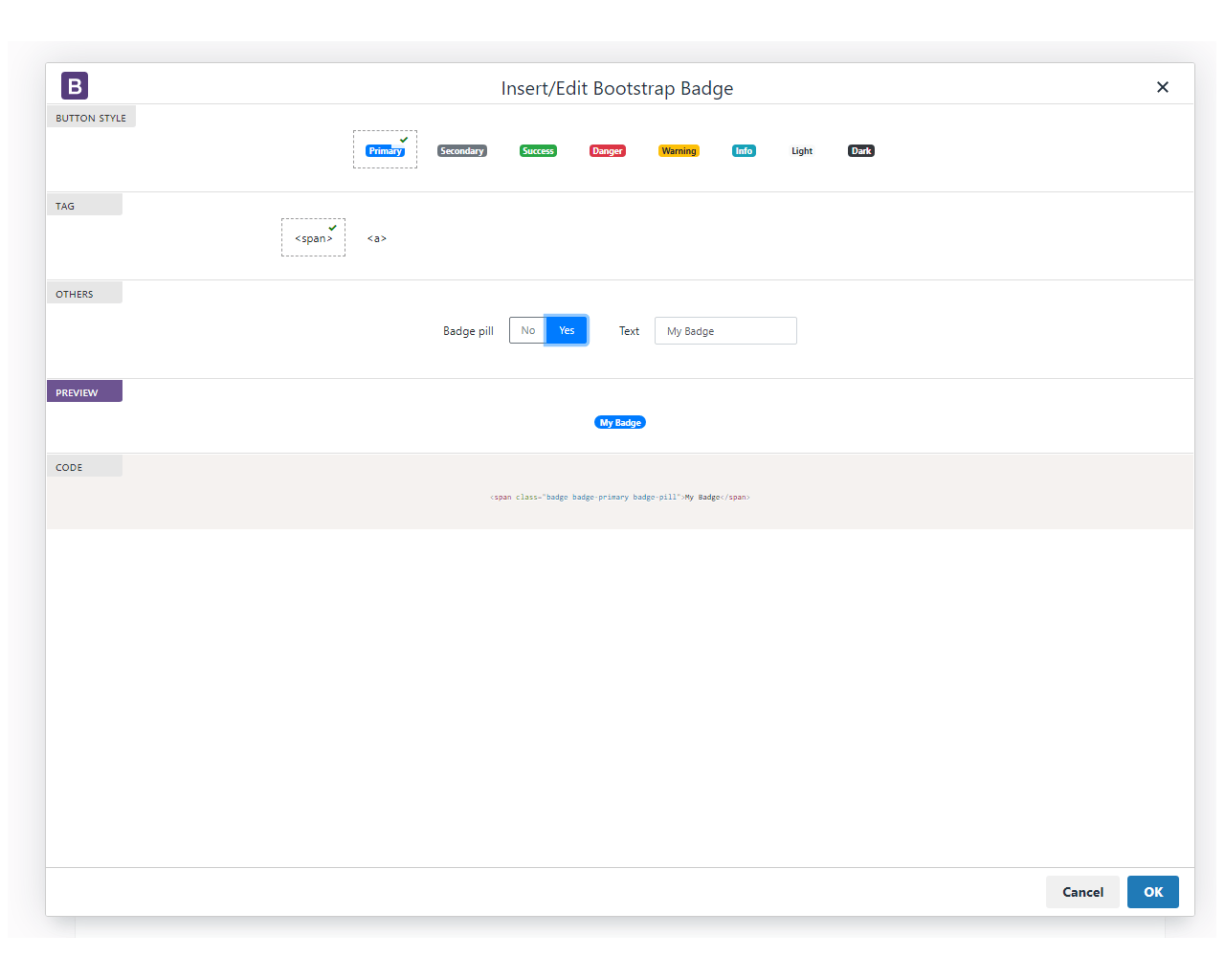Confirm with the OK button
This screenshot has height=980, width=1225.
(x=1153, y=892)
